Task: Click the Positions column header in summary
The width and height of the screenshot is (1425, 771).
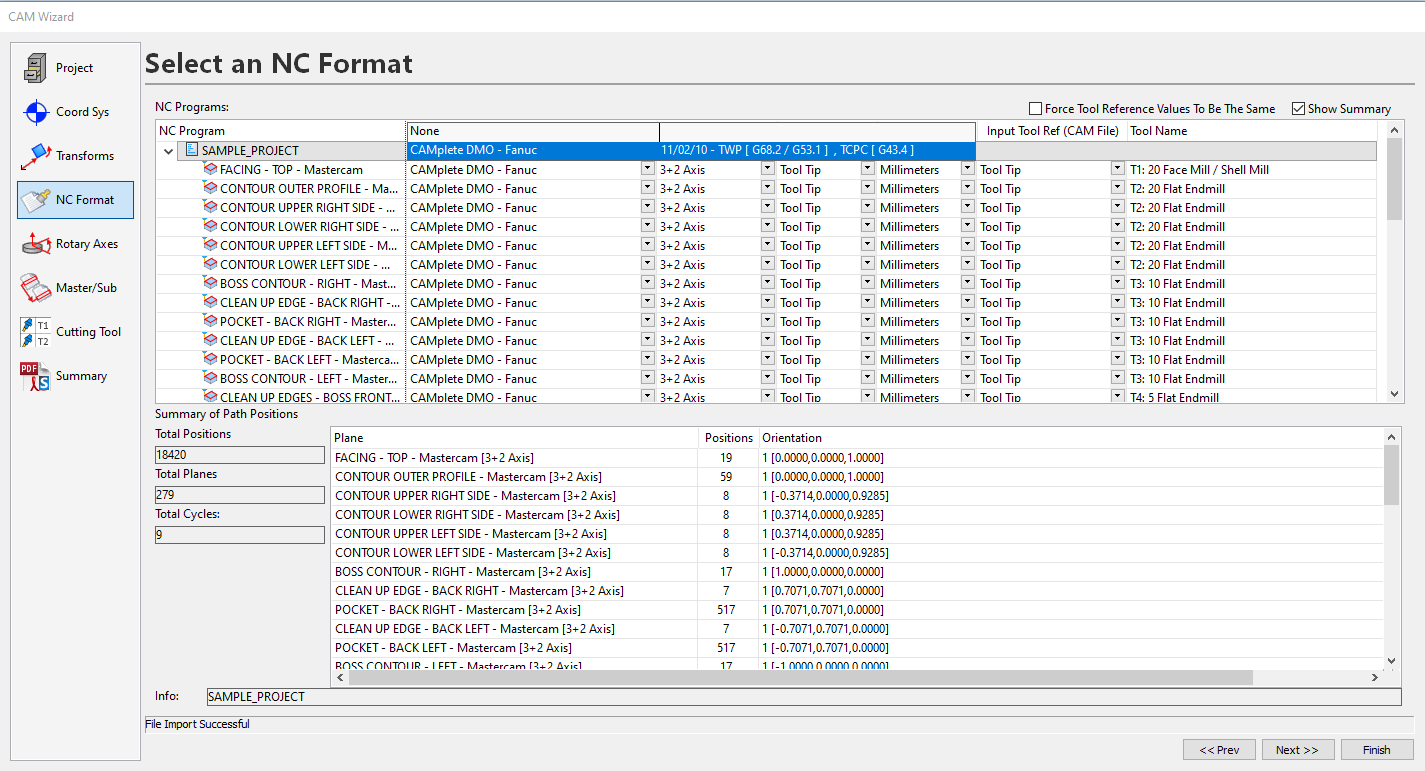Action: tap(729, 438)
